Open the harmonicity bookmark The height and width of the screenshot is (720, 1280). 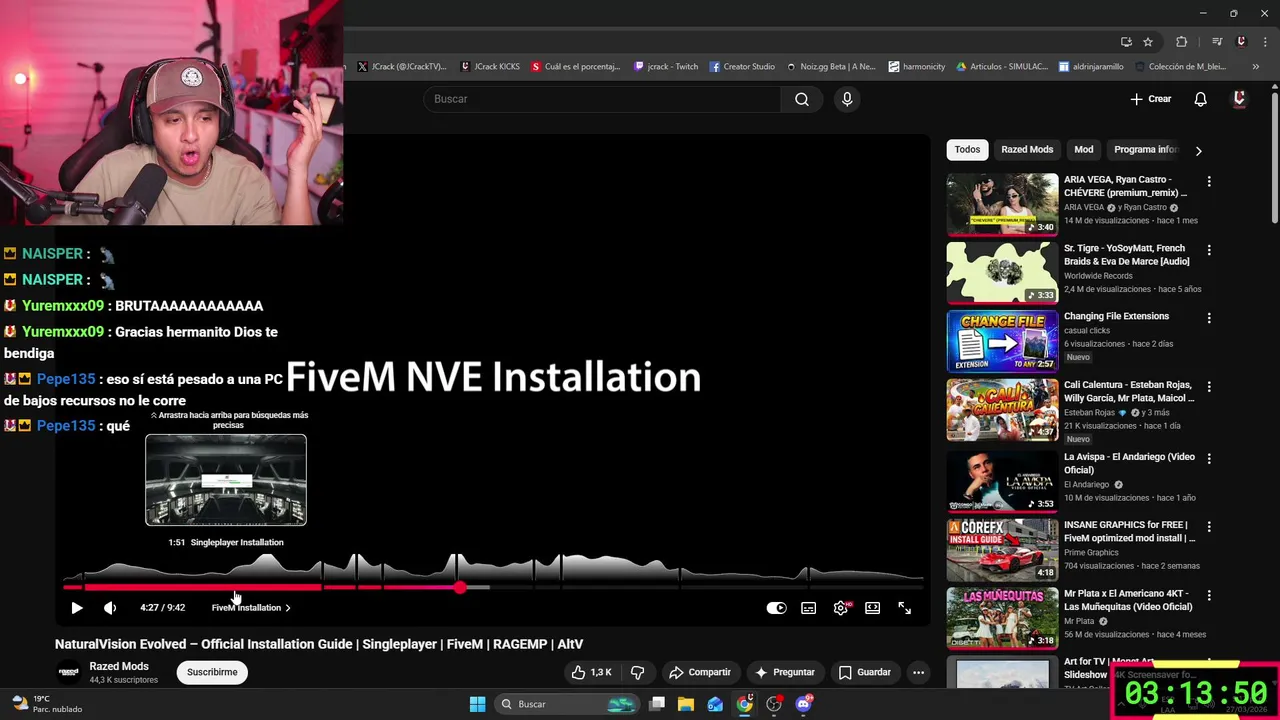[916, 67]
